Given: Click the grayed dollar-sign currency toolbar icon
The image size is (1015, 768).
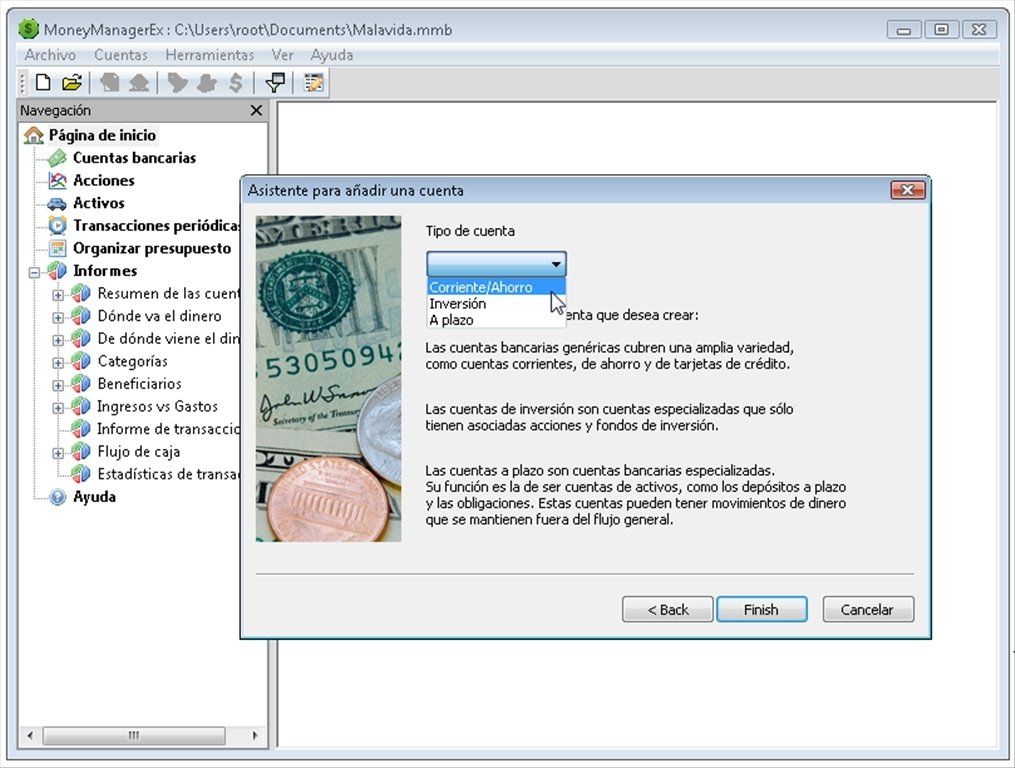Looking at the screenshot, I should coord(236,82).
